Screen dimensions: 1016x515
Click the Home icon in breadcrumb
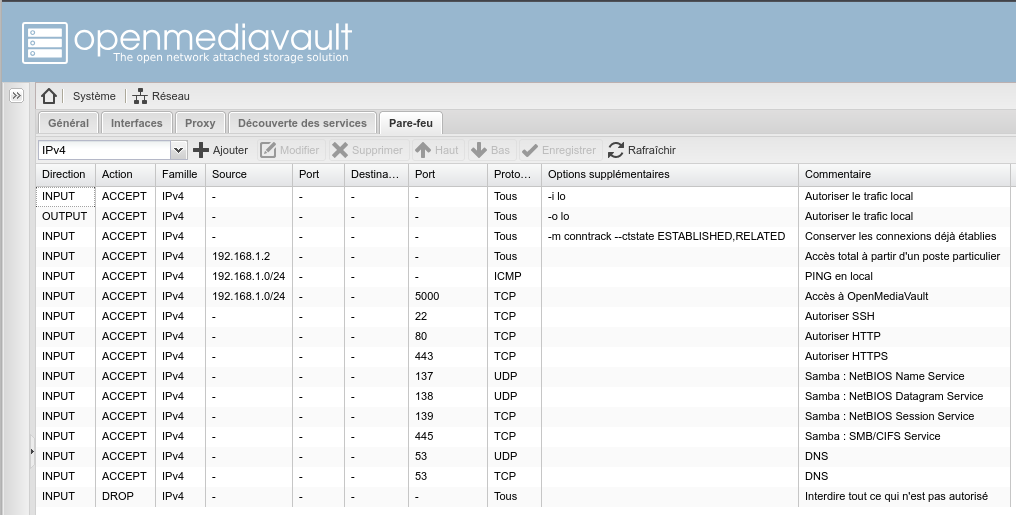[x=49, y=96]
